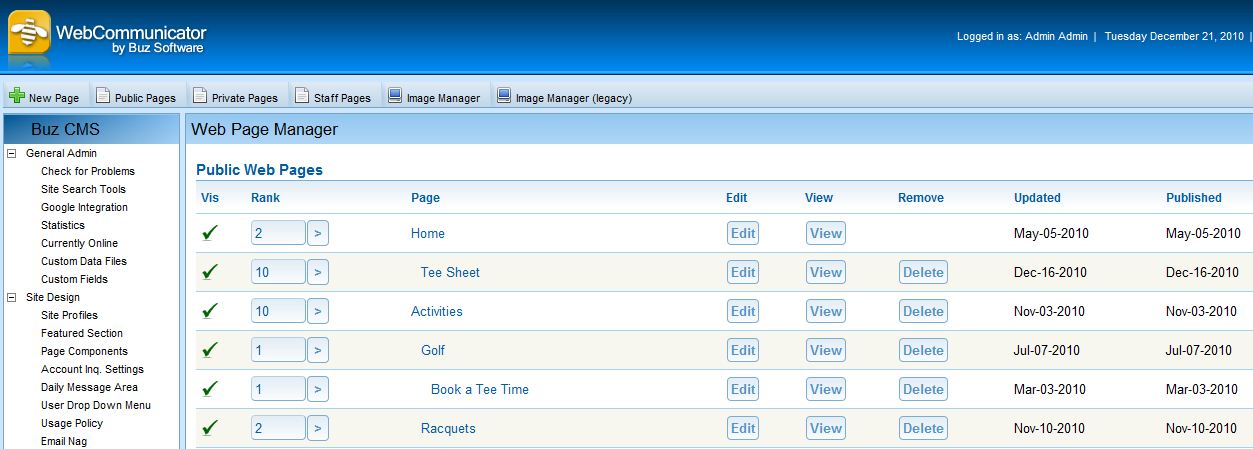This screenshot has height=449, width=1253.
Task: Open Image Manager via its monitor icon
Action: point(395,96)
